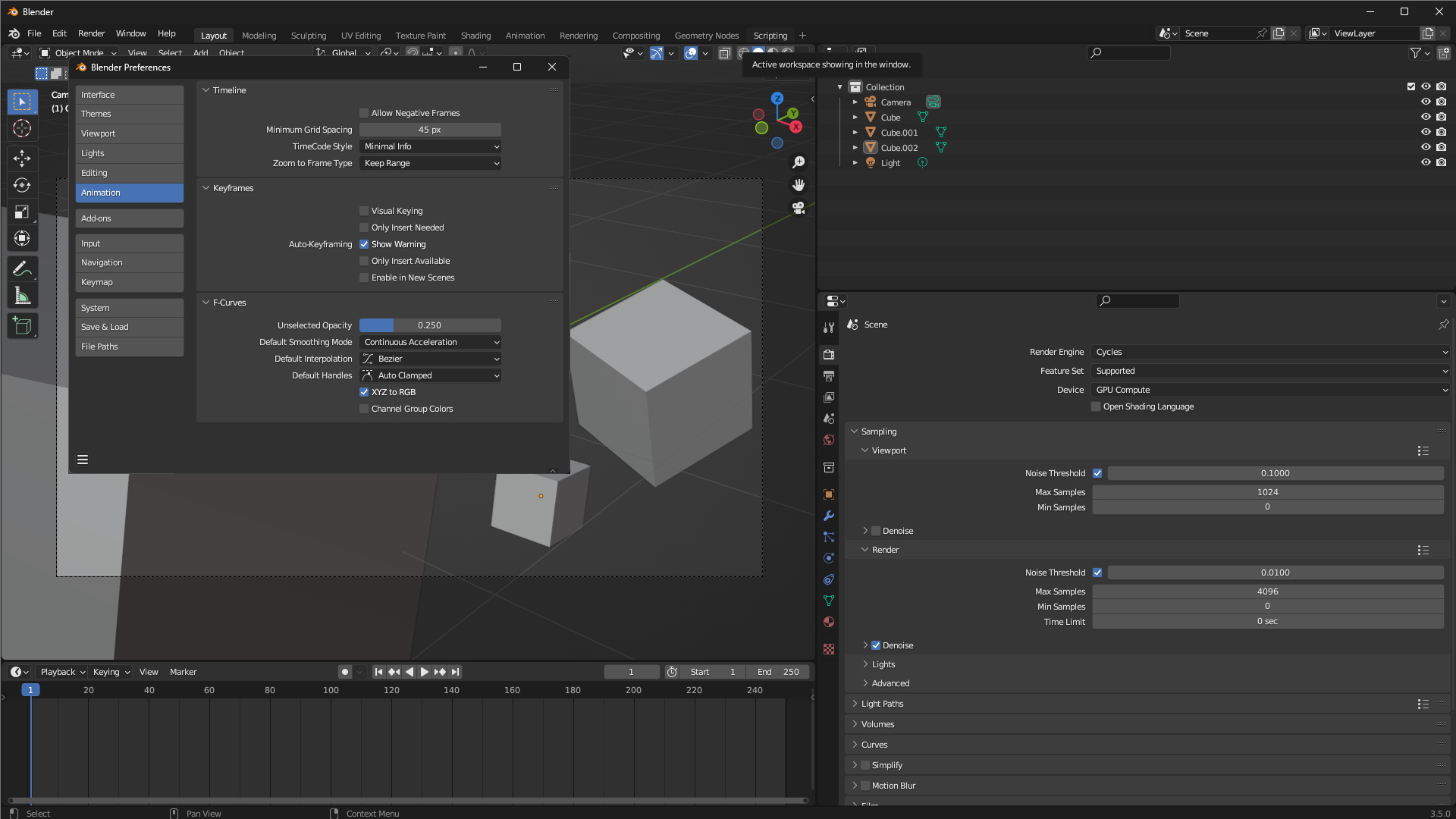Open the Modifier Properties wrench tab
This screenshot has height=819, width=1456.
click(829, 516)
